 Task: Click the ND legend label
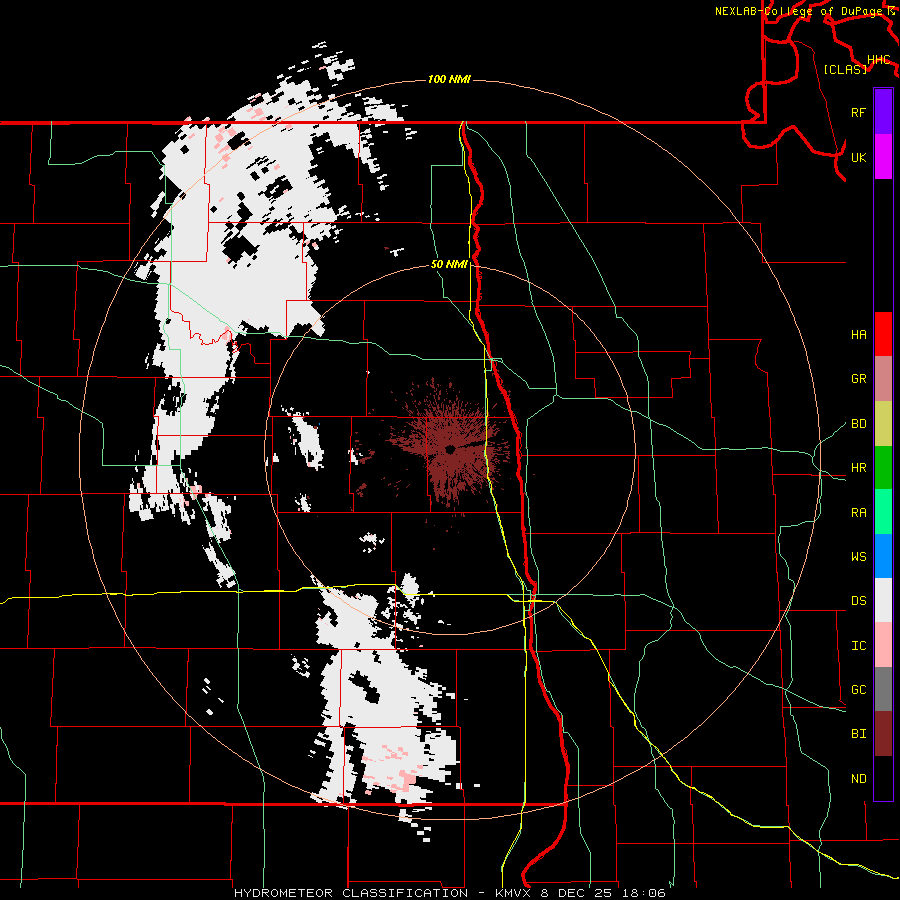[858, 779]
